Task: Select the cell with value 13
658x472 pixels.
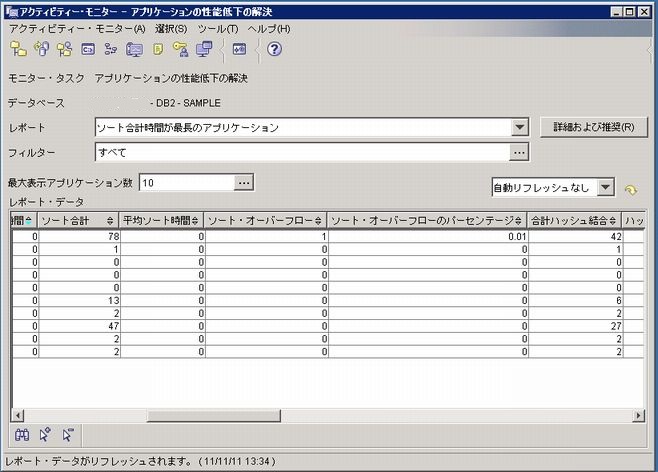Action: [79, 300]
